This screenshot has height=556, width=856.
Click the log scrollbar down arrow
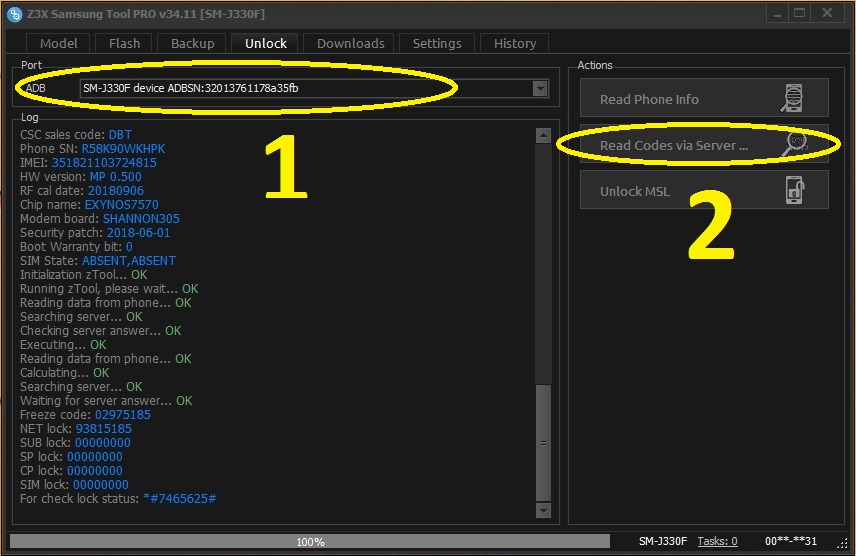[543, 511]
